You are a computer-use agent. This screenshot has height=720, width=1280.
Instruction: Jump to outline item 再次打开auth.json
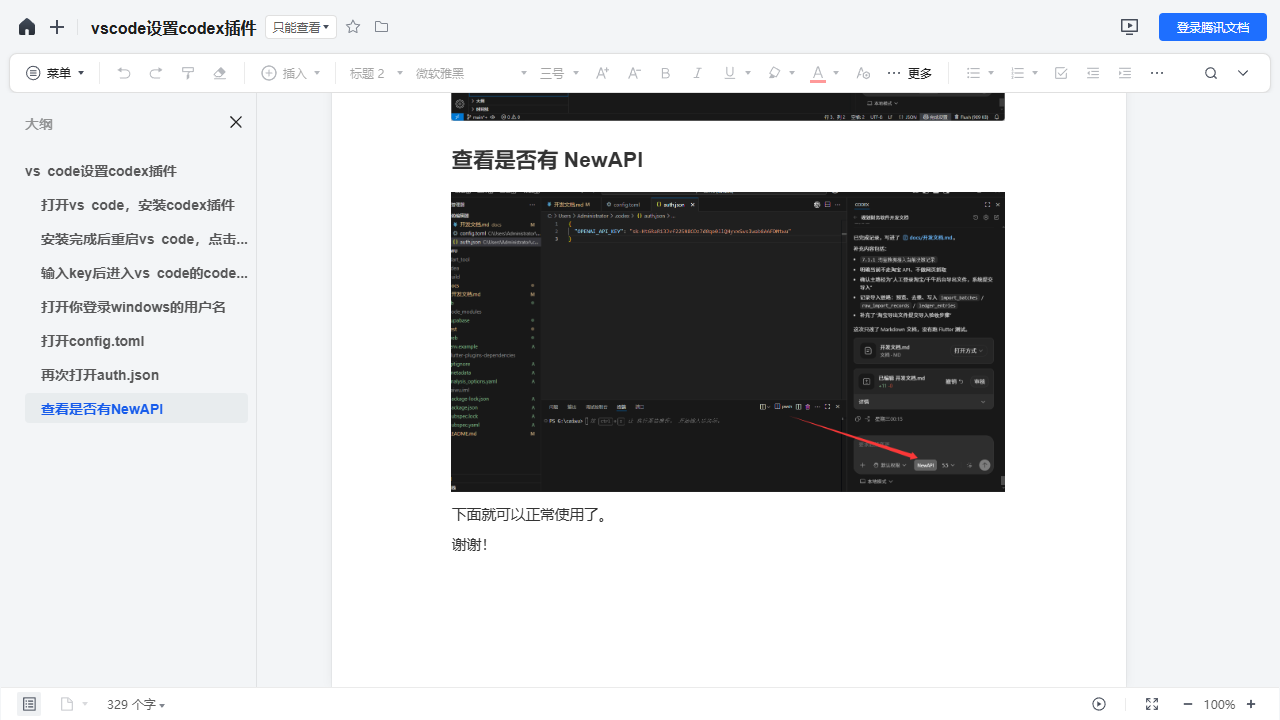coord(100,375)
